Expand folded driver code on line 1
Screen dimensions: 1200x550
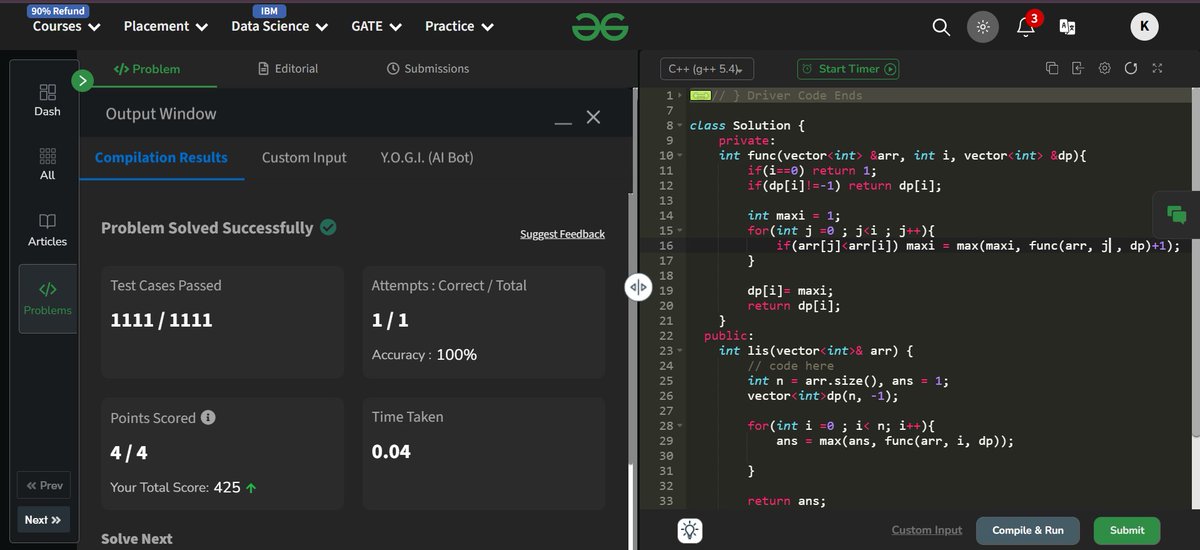(x=681, y=96)
